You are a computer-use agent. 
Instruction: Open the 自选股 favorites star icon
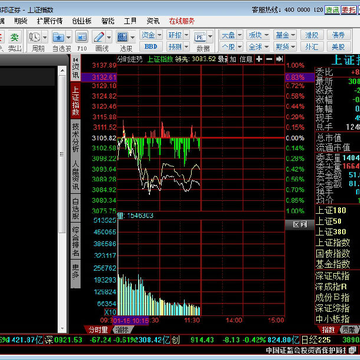pyautogui.click(x=59, y=37)
